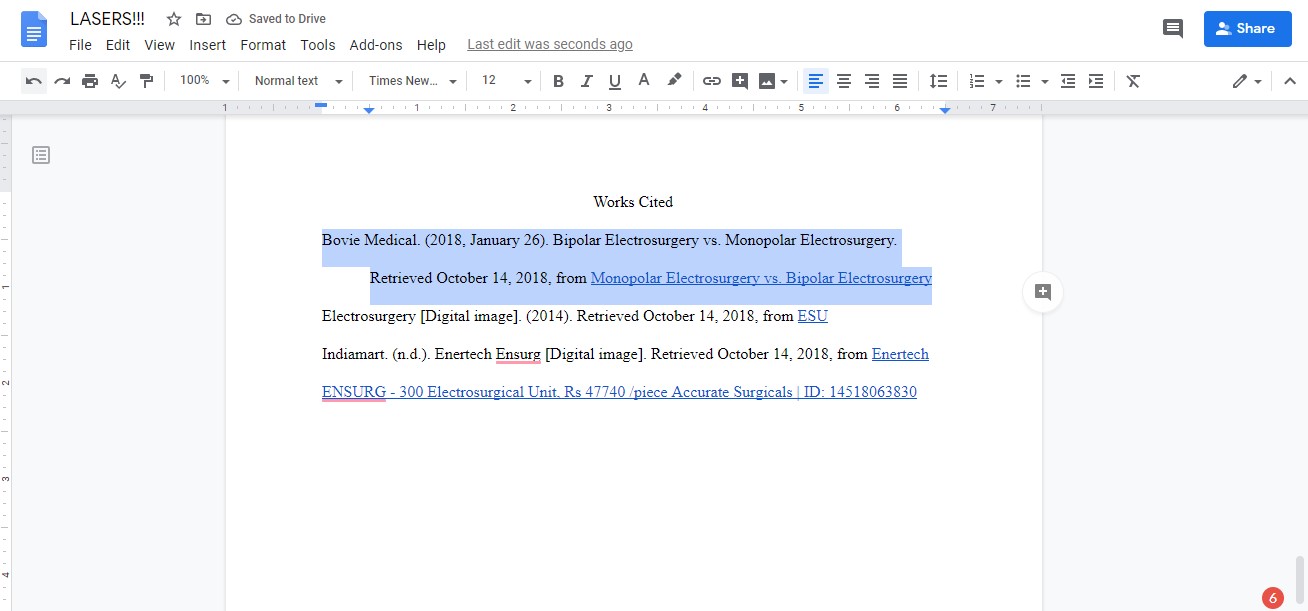Toggle Underline formatting
This screenshot has width=1308, height=611.
coord(614,81)
